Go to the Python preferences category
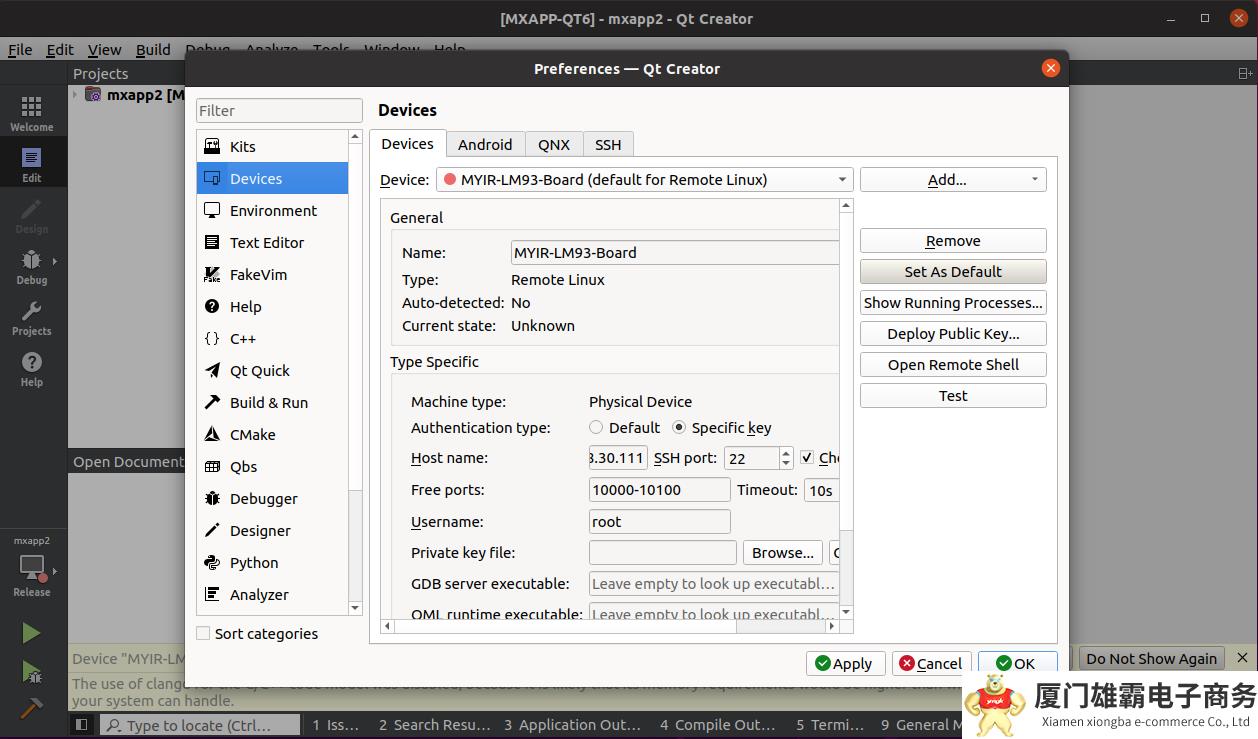 pyautogui.click(x=253, y=563)
